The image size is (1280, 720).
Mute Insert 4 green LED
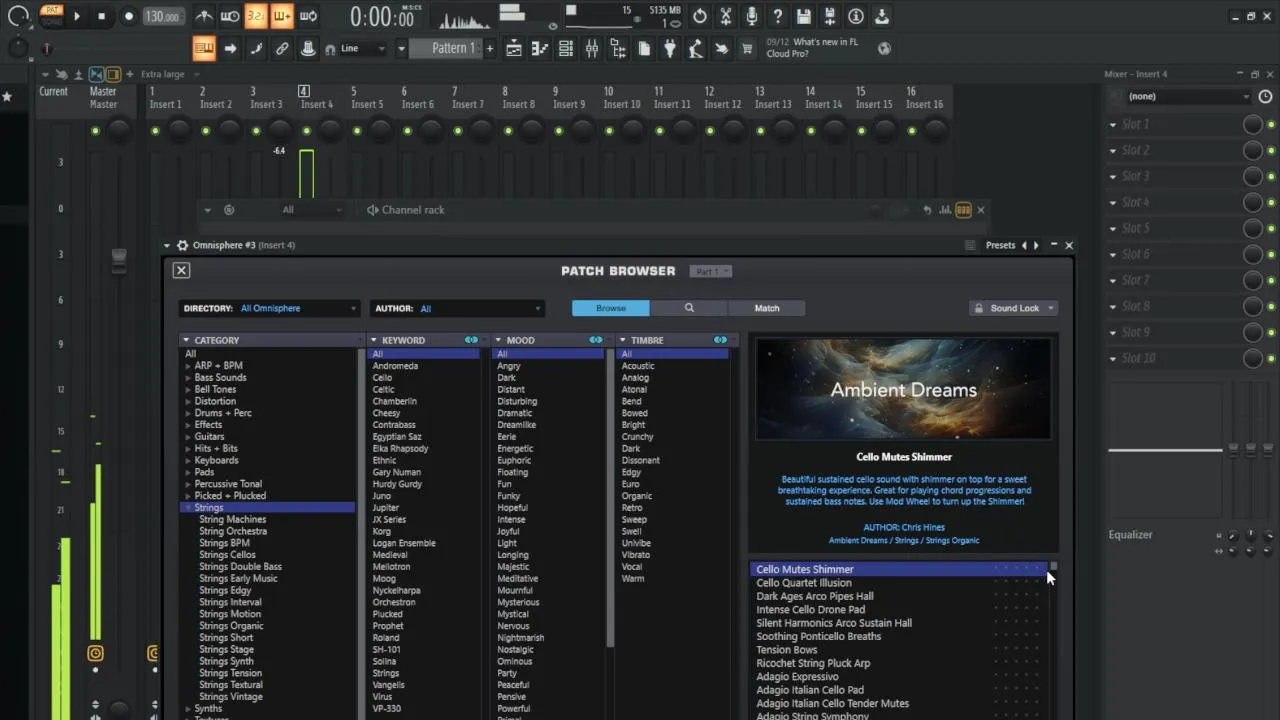306,131
